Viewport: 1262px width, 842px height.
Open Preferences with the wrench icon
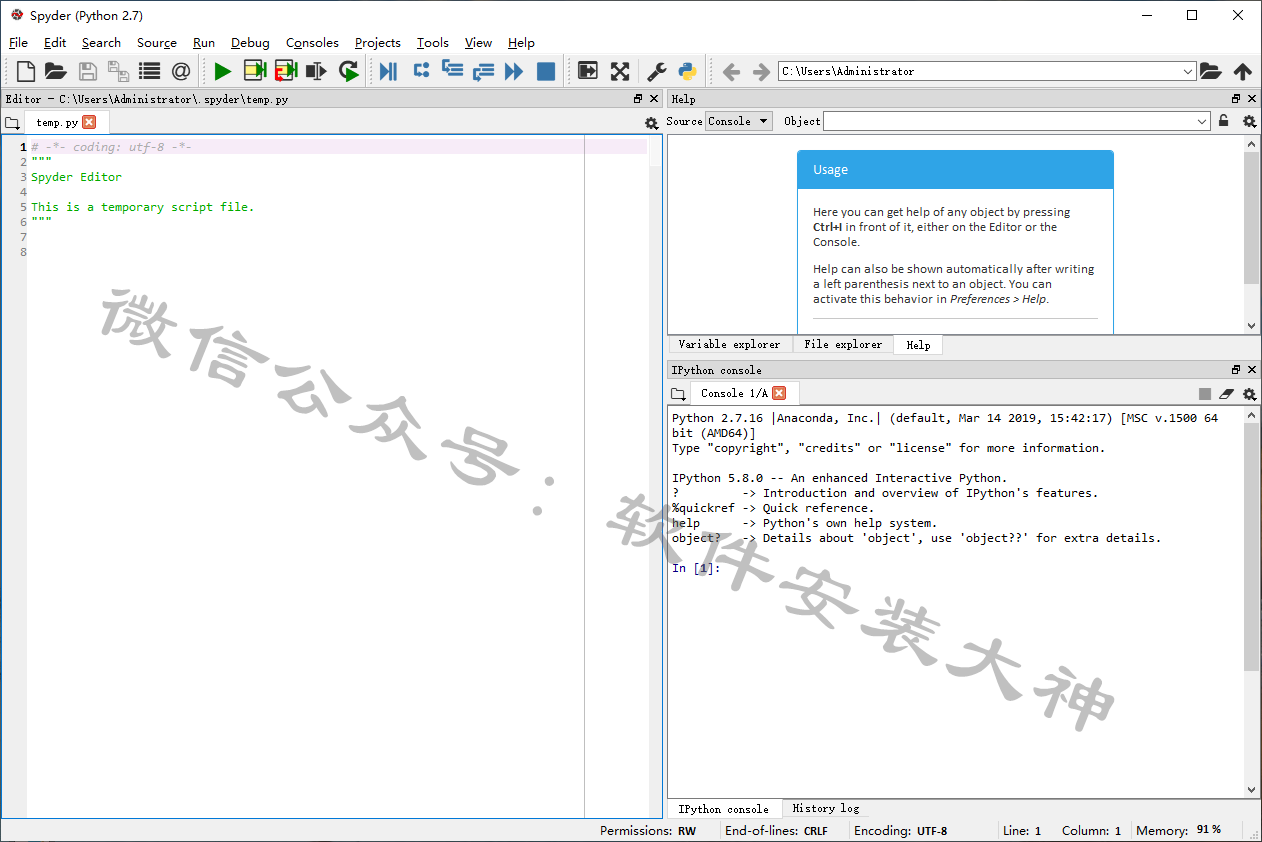click(657, 71)
